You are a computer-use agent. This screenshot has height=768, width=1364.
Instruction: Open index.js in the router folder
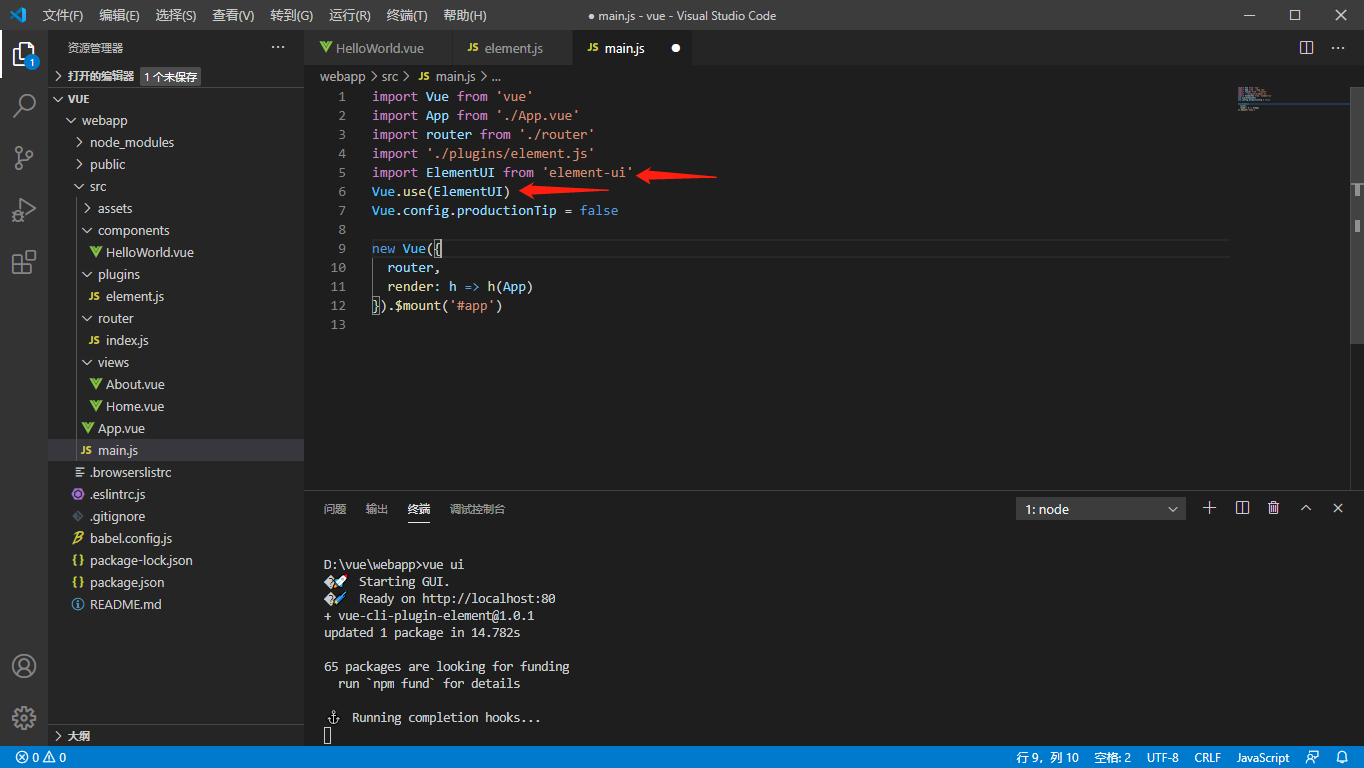(176, 340)
